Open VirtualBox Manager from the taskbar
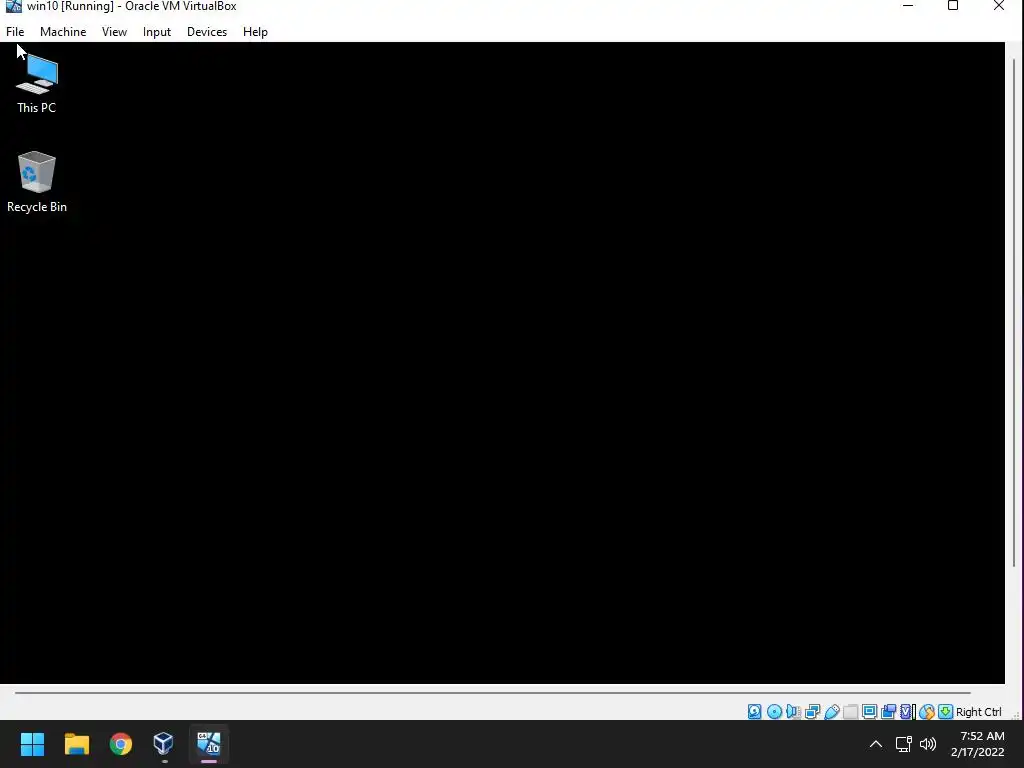This screenshot has height=768, width=1024. pyautogui.click(x=164, y=744)
